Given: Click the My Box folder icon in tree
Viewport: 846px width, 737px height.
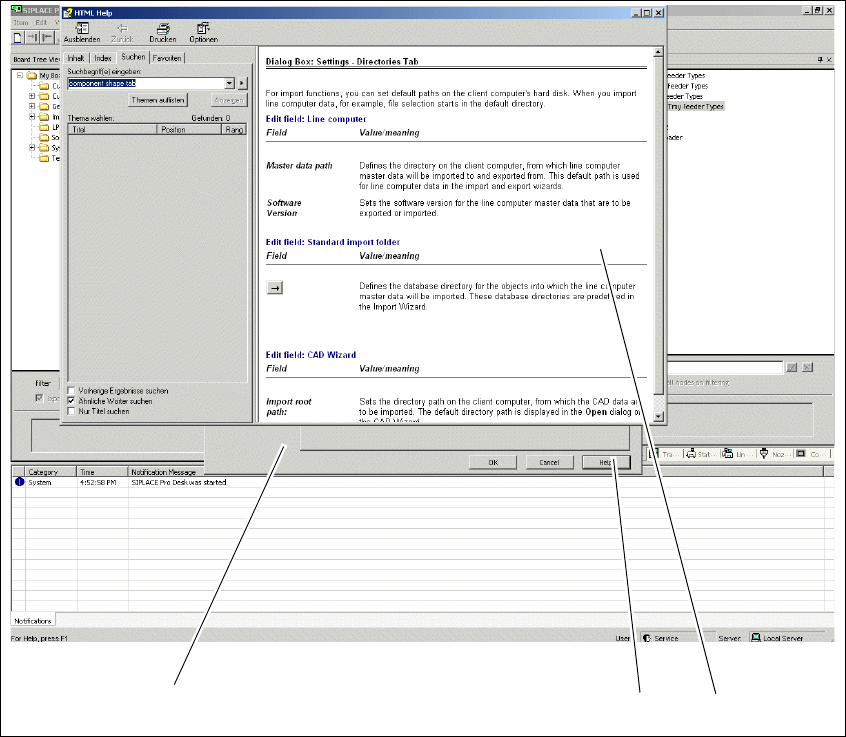Looking at the screenshot, I should (32, 75).
